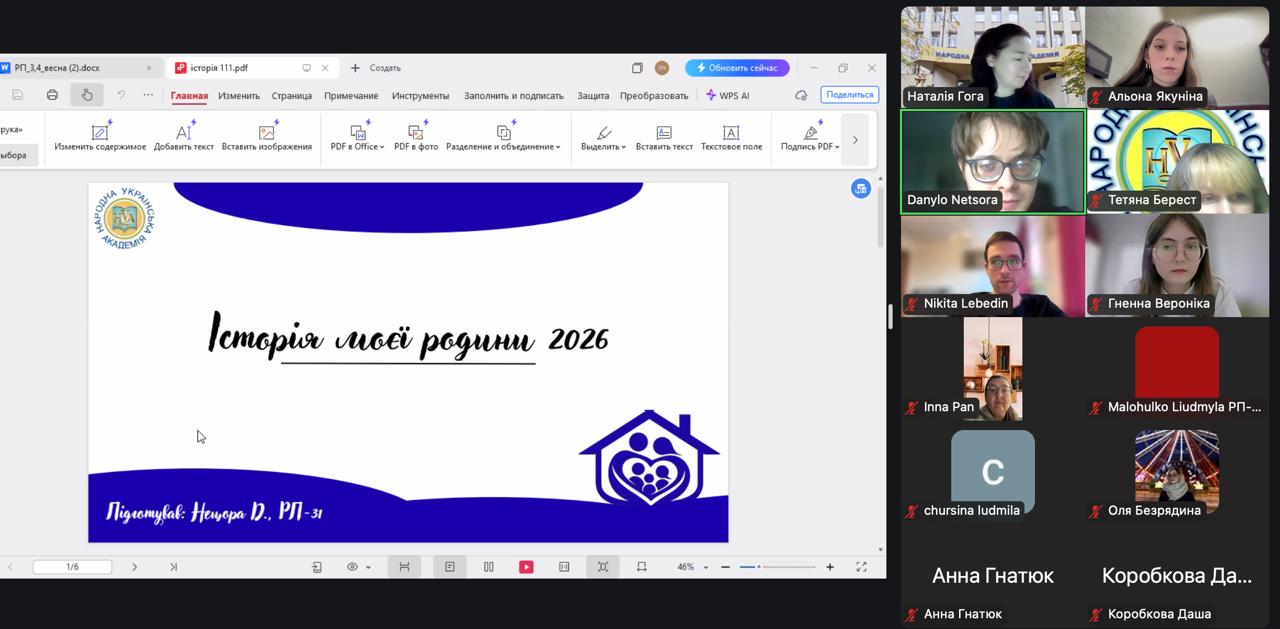Toggle the eye view mode icon
1280x629 pixels.
tap(352, 567)
